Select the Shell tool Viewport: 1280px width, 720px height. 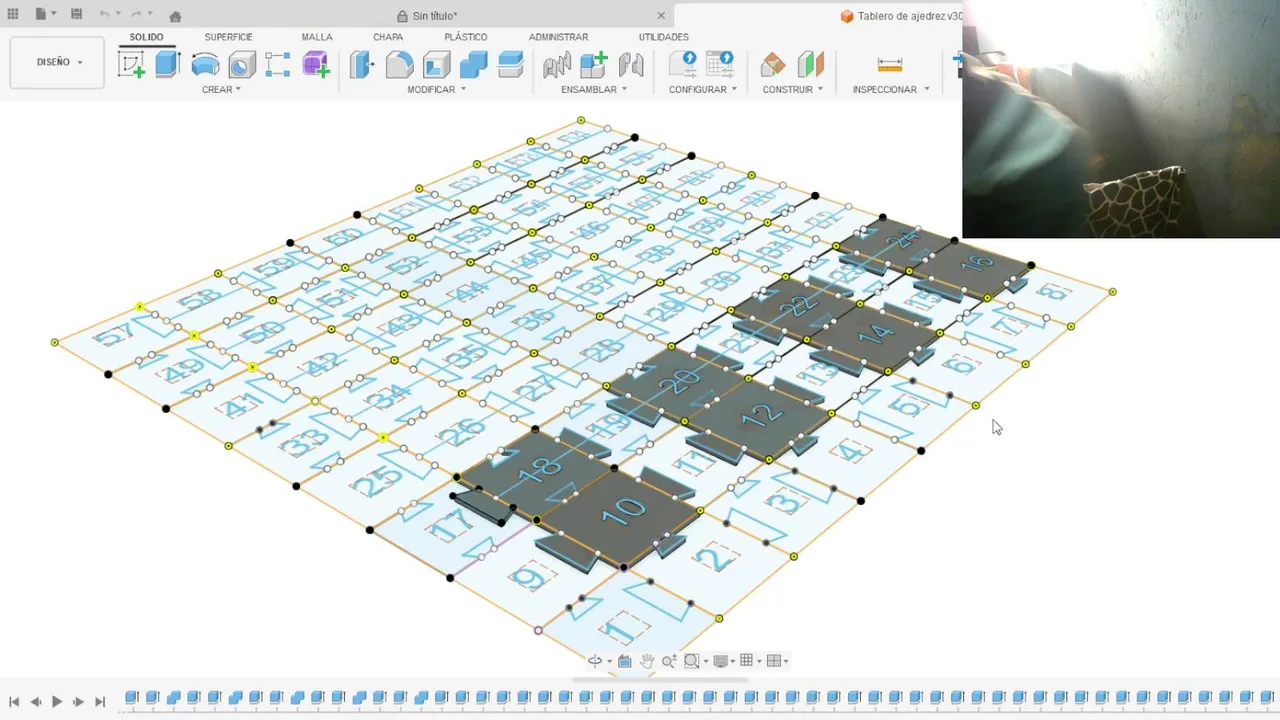click(436, 65)
